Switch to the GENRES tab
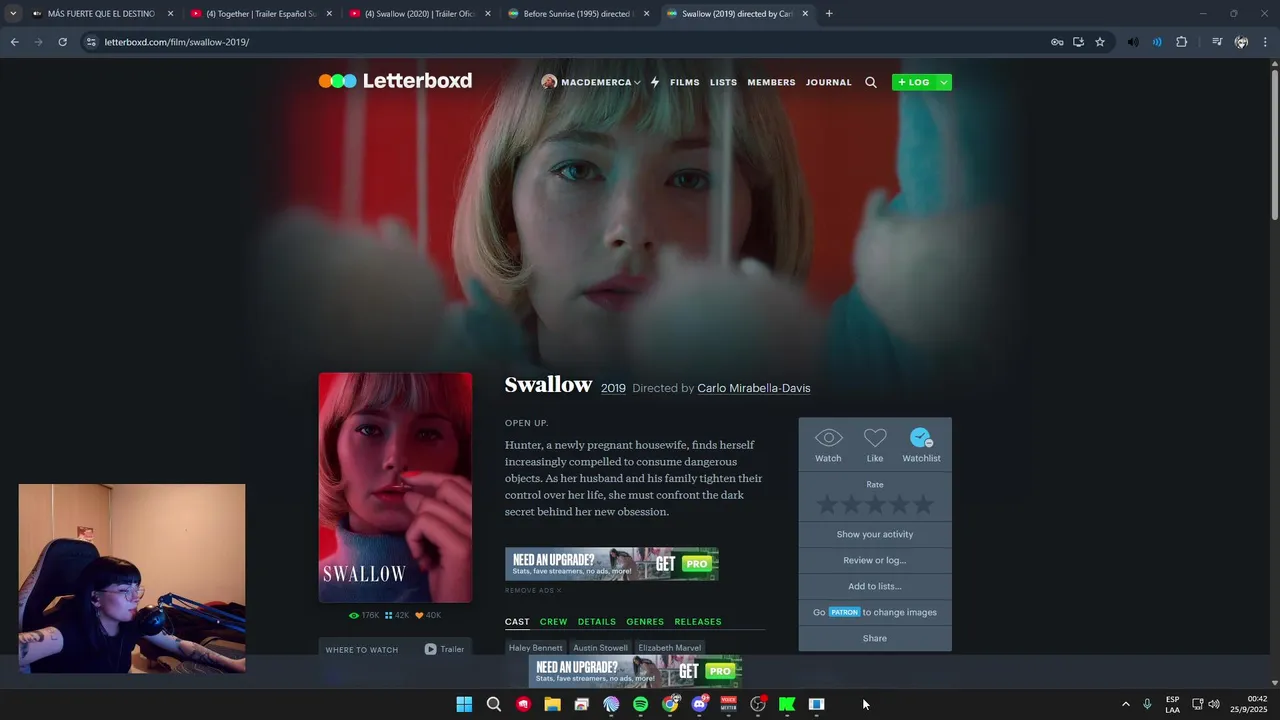This screenshot has width=1280, height=720. (645, 622)
